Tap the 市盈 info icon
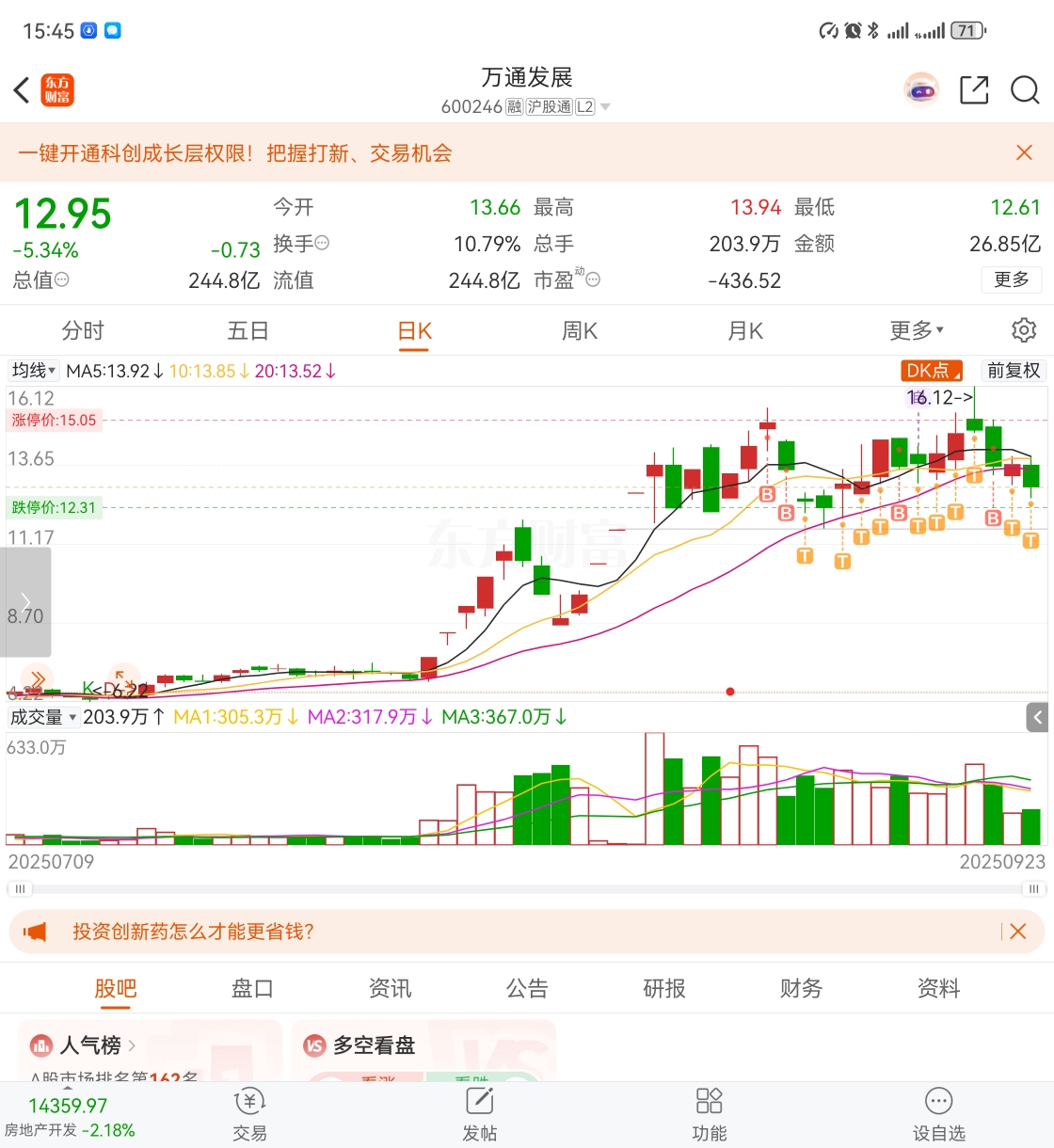Screen dimensions: 1054x1148 (593, 279)
